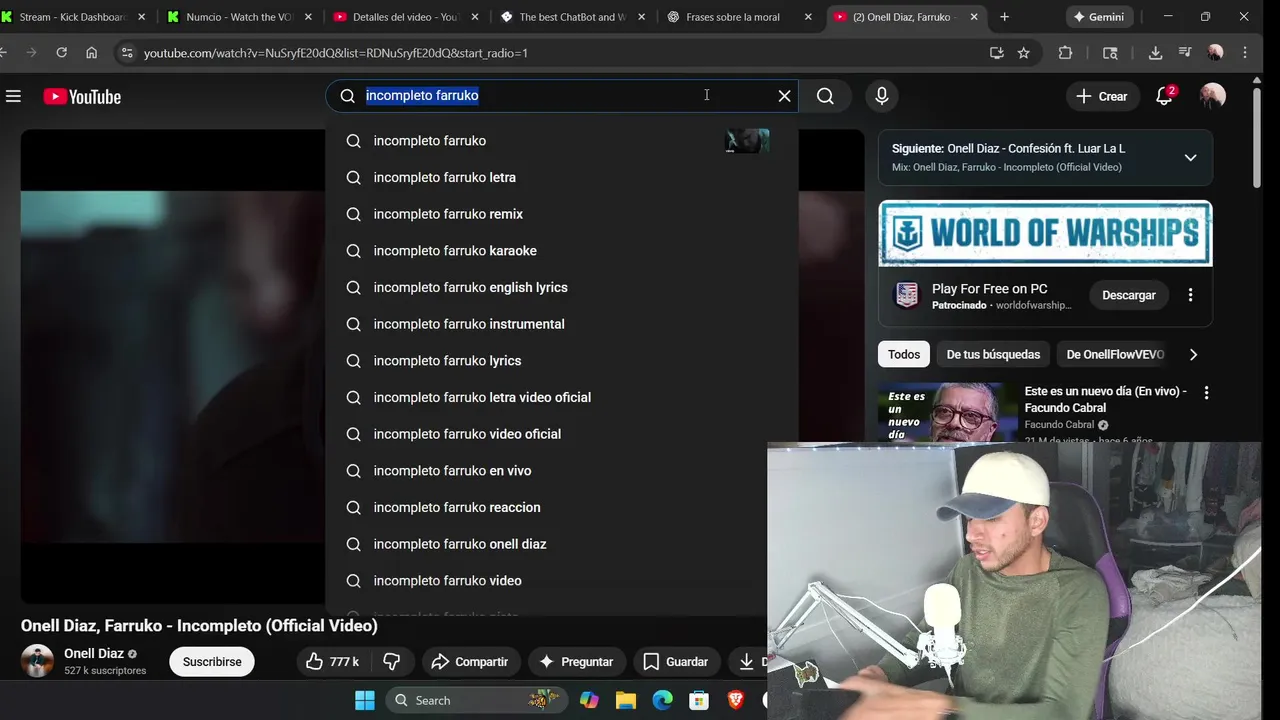The height and width of the screenshot is (720, 1280).
Task: Choose incompleto farruko letra video oficial
Action: tap(562, 397)
